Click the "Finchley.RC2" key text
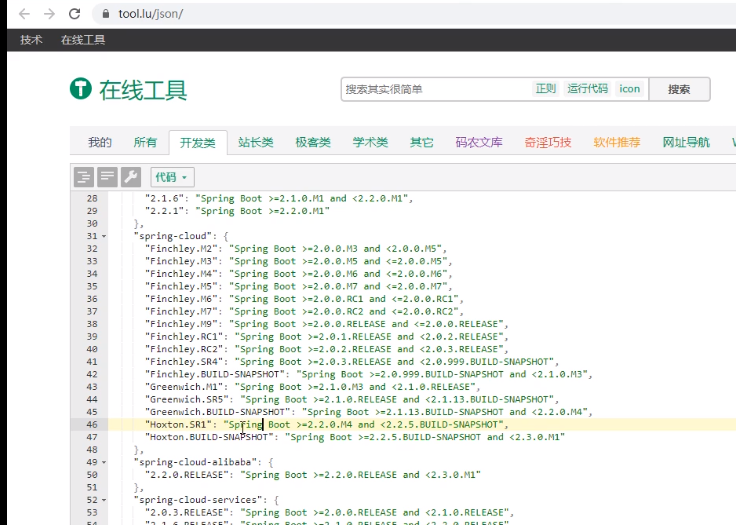Screen dimensions: 736x525 click(x=184, y=349)
